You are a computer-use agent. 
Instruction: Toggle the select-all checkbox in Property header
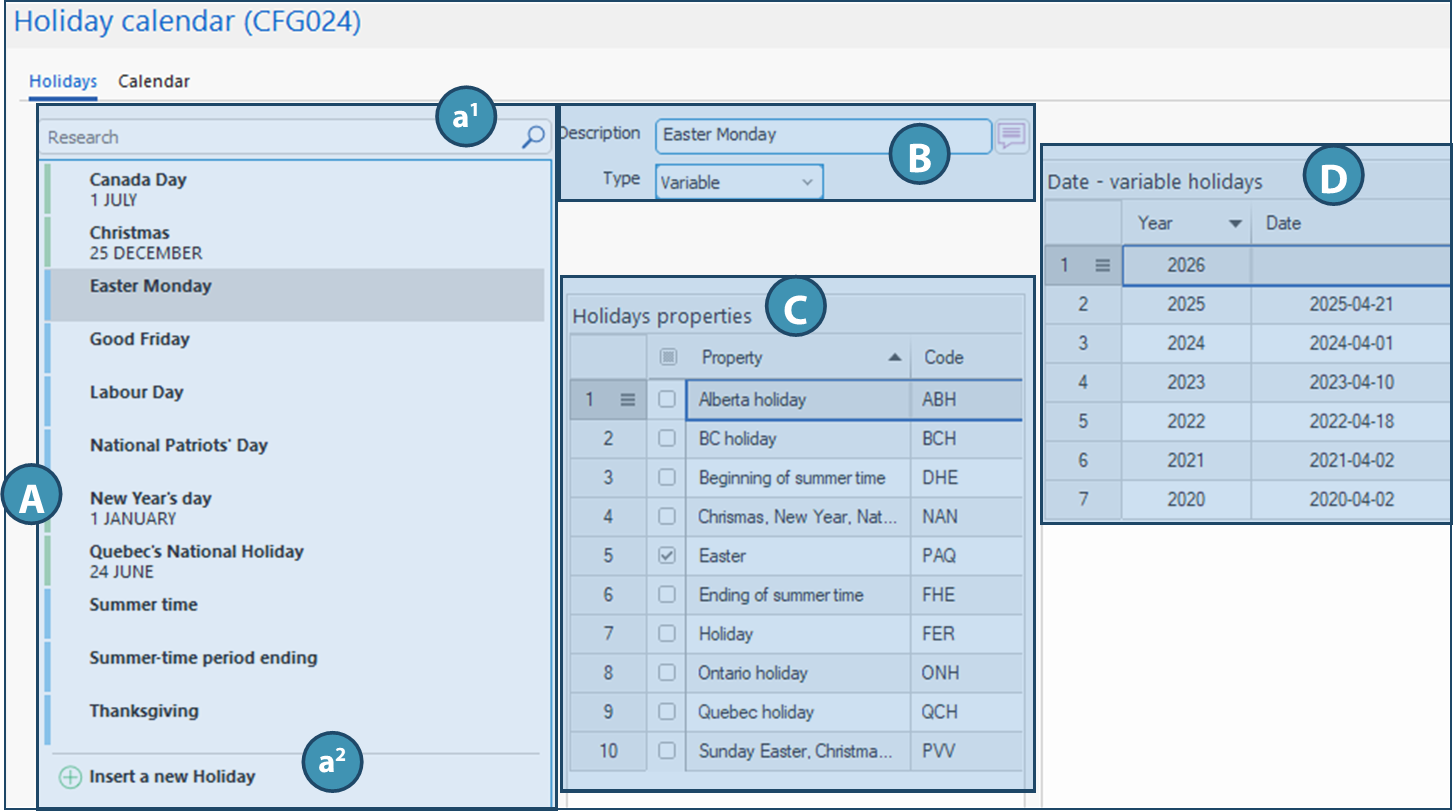[668, 357]
